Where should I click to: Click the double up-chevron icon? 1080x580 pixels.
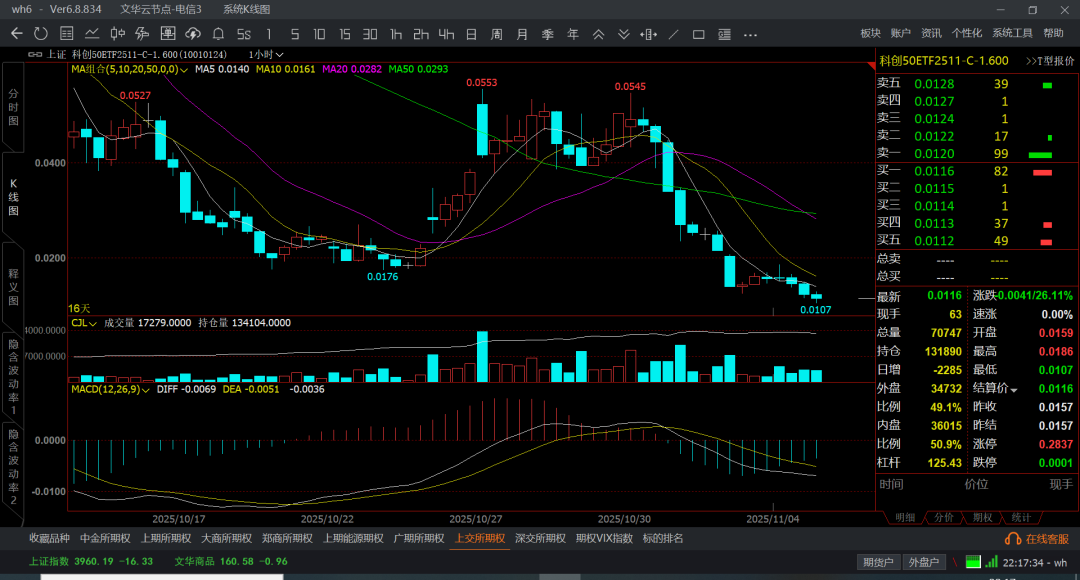coord(599,34)
